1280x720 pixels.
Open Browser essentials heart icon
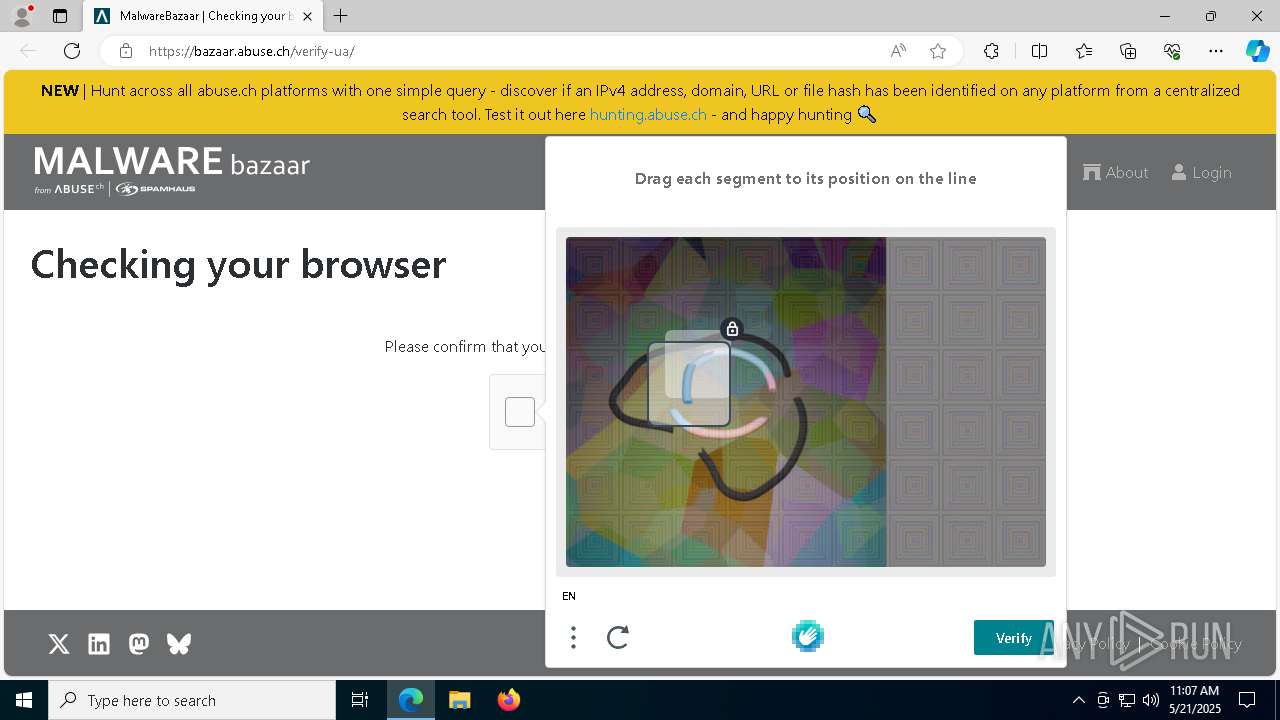click(x=1172, y=51)
